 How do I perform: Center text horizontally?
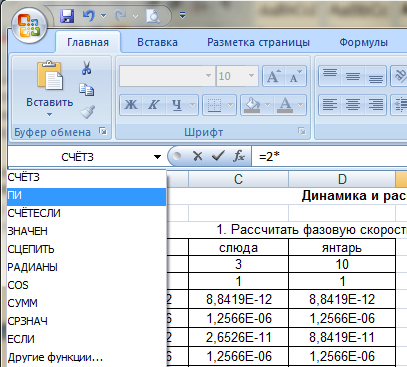pyautogui.click(x=353, y=105)
